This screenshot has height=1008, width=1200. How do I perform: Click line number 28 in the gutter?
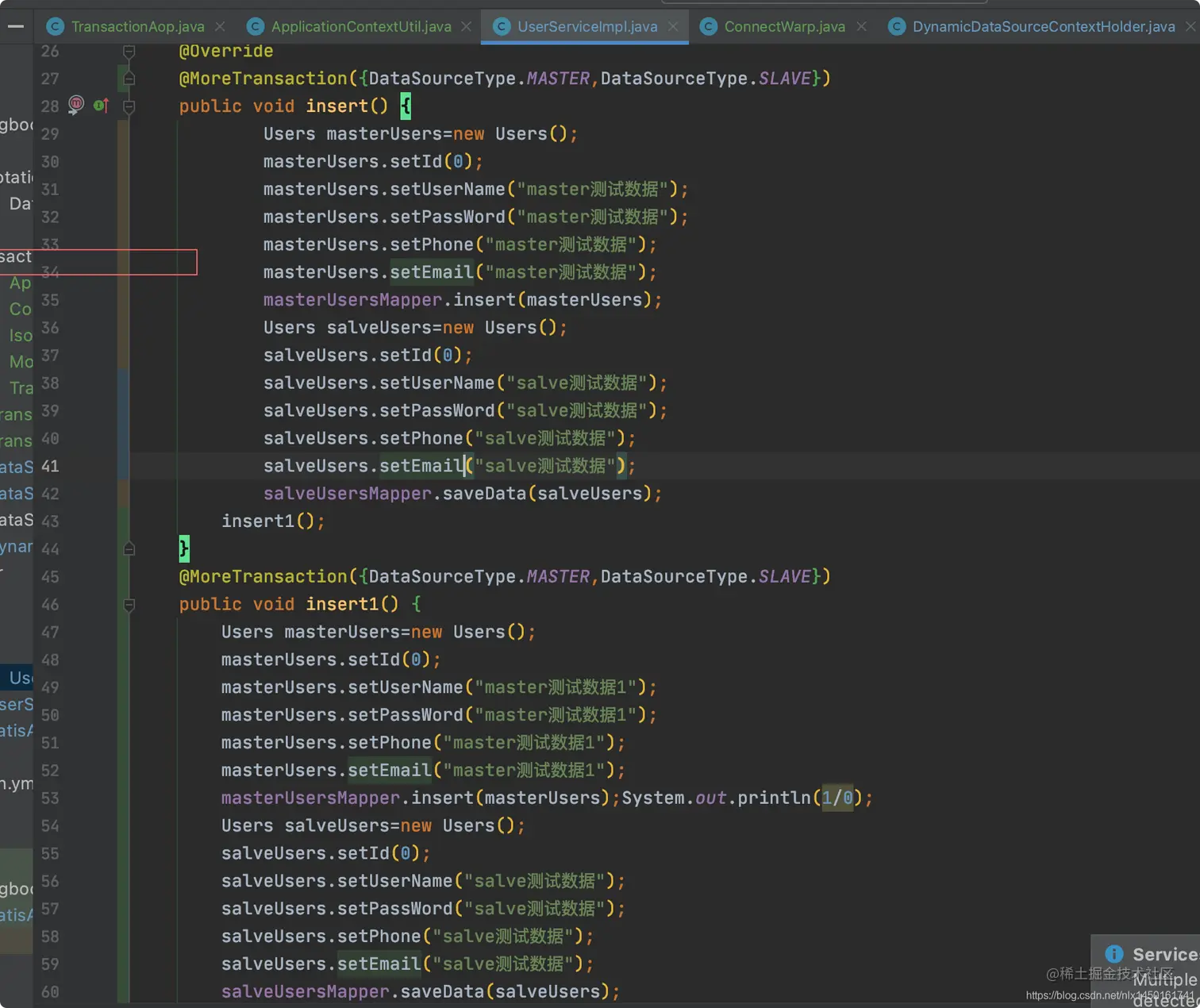pyautogui.click(x=50, y=106)
